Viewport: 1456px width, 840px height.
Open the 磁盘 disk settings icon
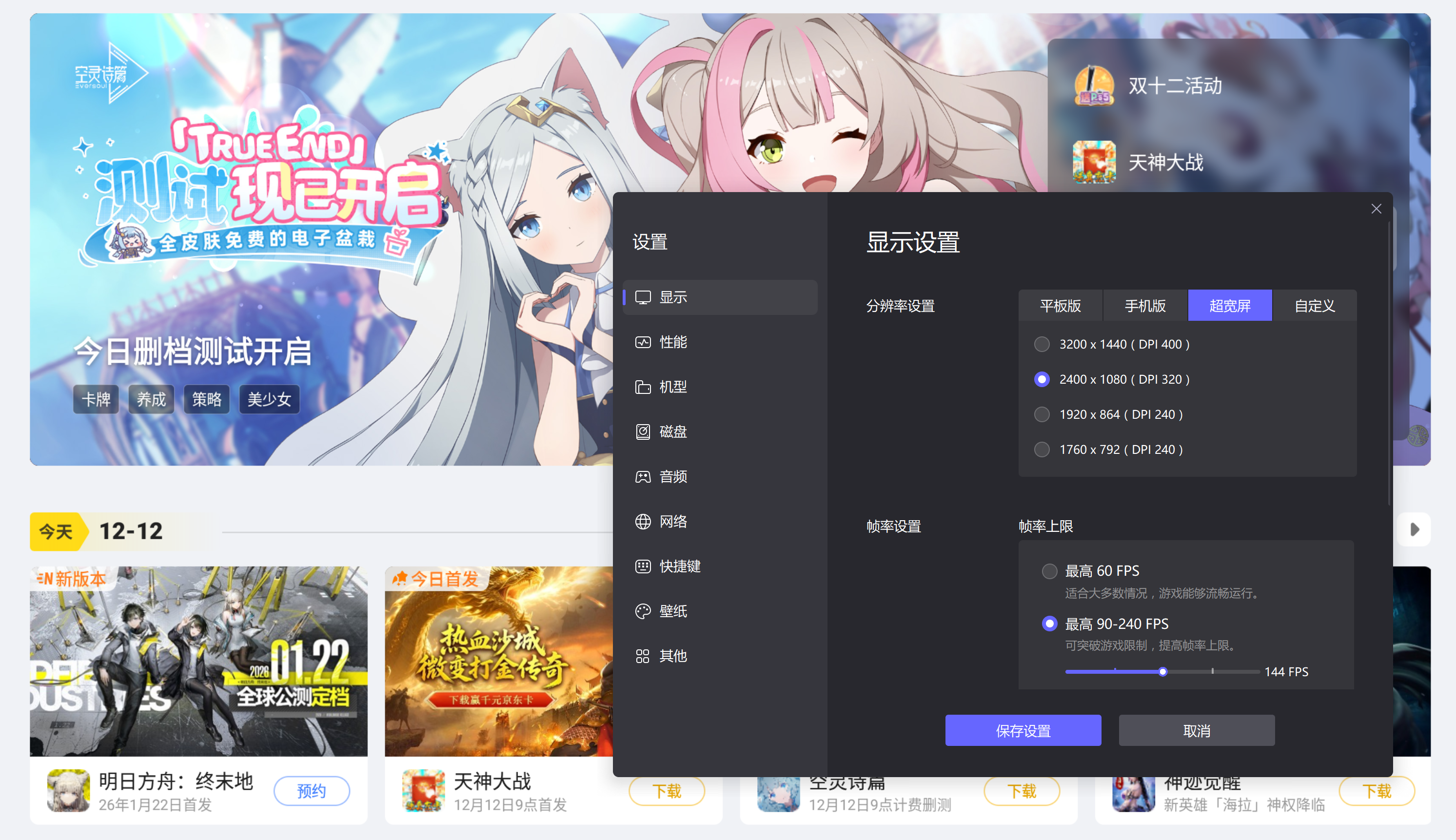click(643, 431)
